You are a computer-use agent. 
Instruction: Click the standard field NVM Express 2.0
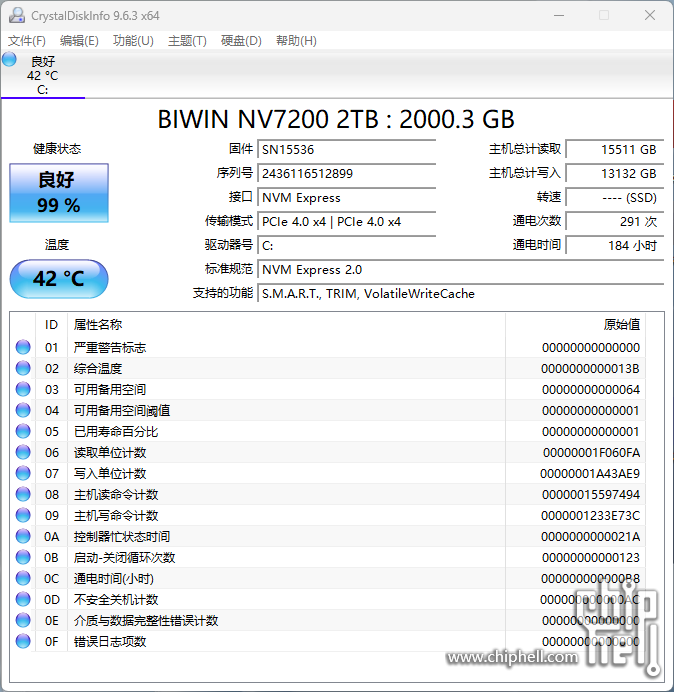[461, 270]
